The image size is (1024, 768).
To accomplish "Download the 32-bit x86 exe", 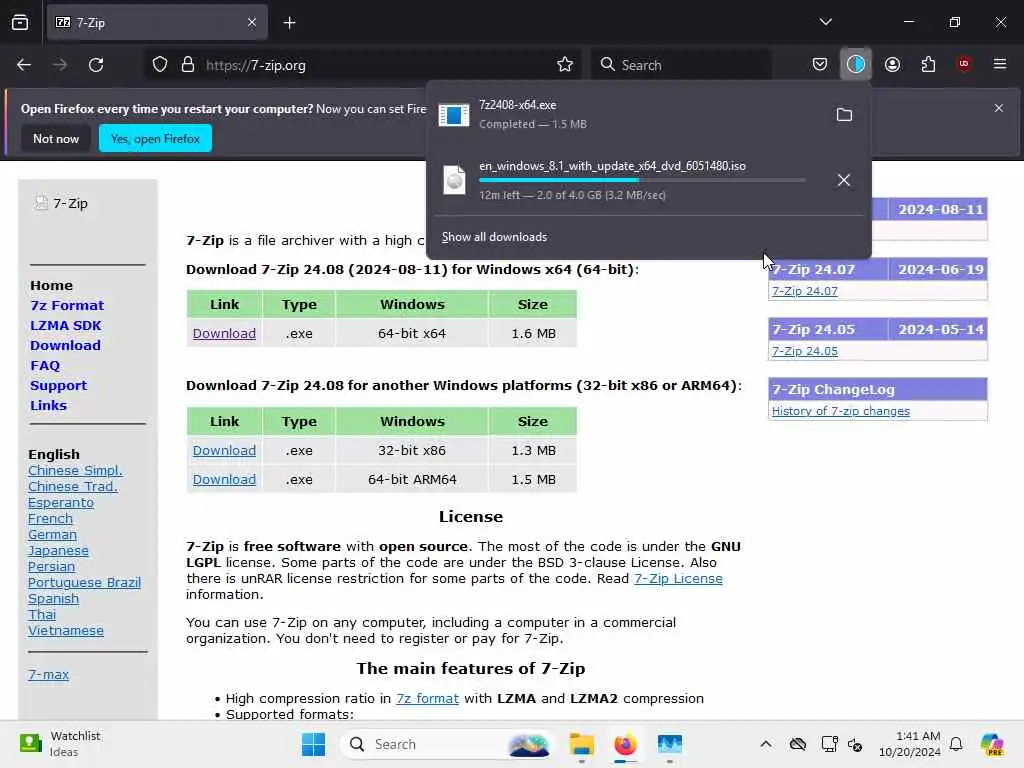I will 224,451.
